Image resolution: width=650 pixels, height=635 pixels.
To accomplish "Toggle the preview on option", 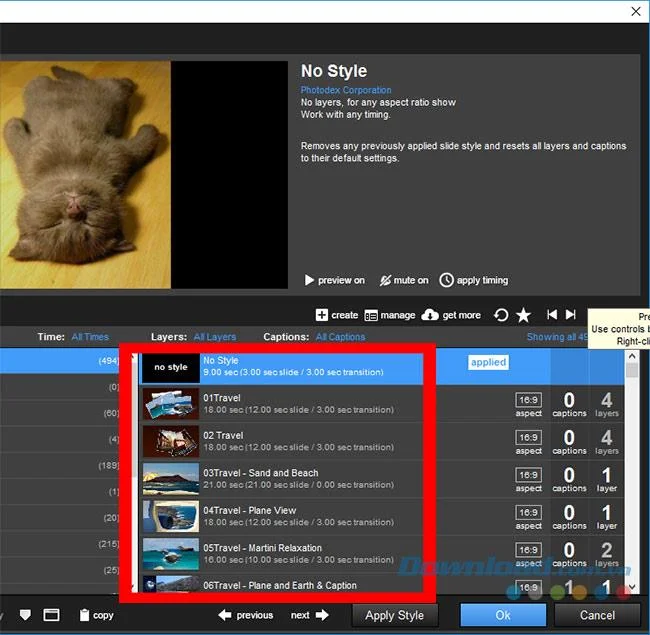I will click(334, 280).
